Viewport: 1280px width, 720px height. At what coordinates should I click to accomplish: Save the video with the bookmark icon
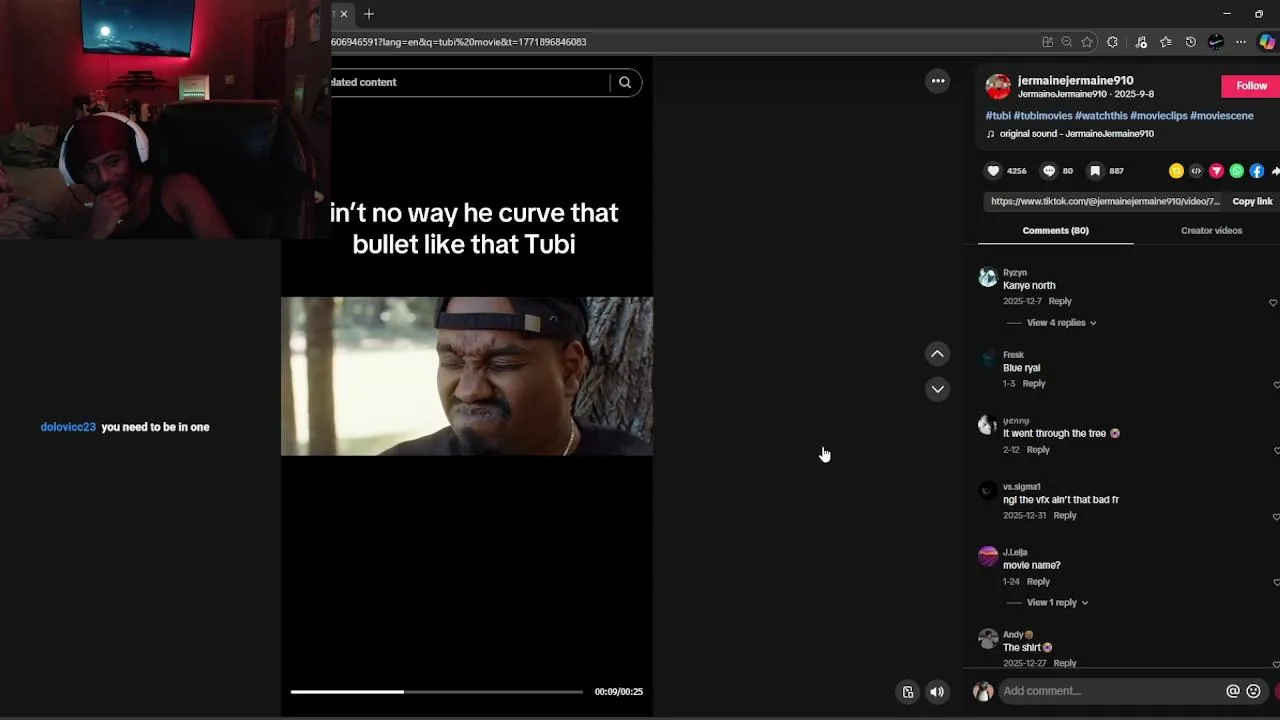click(1095, 171)
